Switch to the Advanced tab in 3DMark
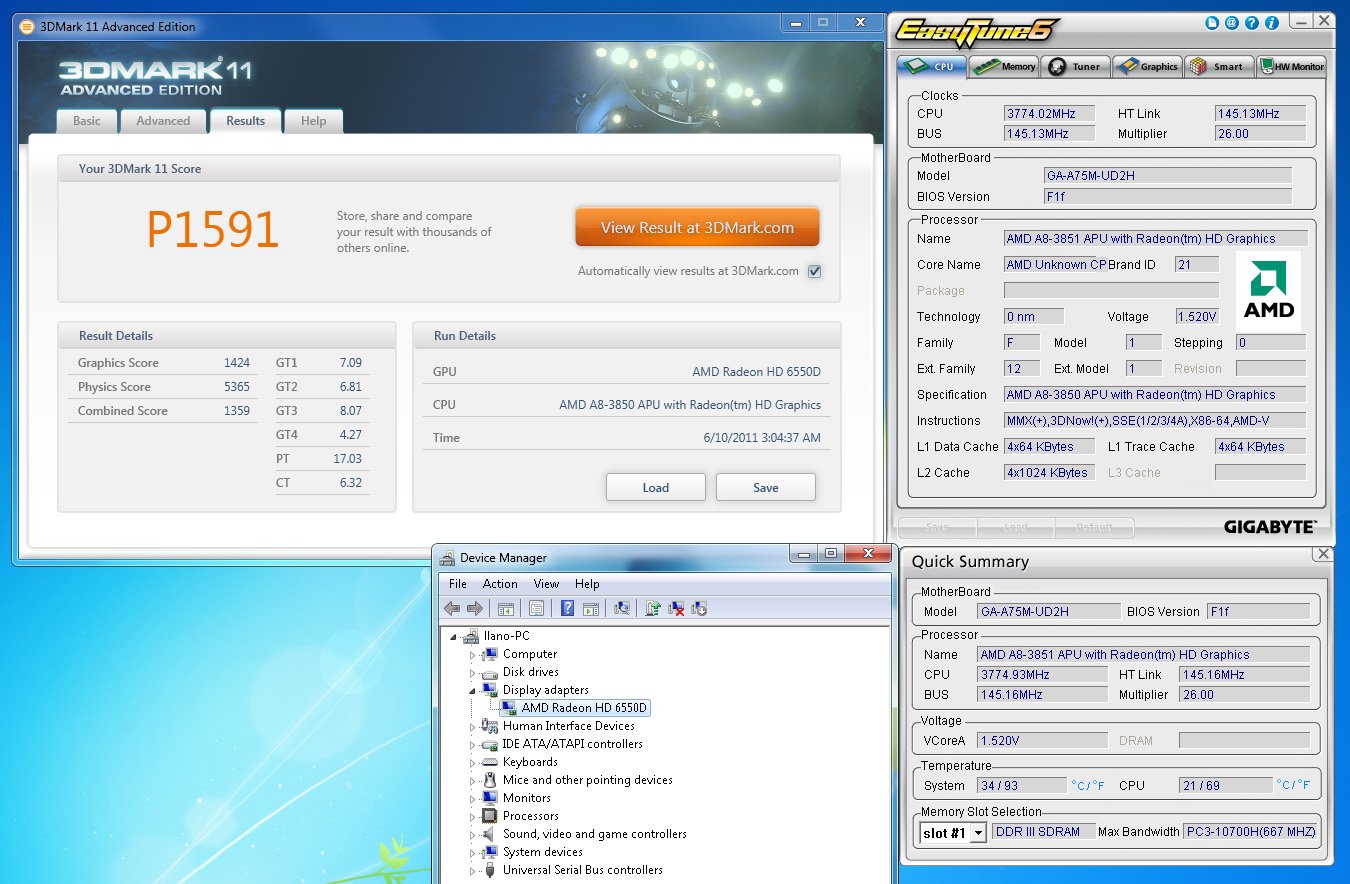The width and height of the screenshot is (1350, 884). pyautogui.click(x=163, y=121)
